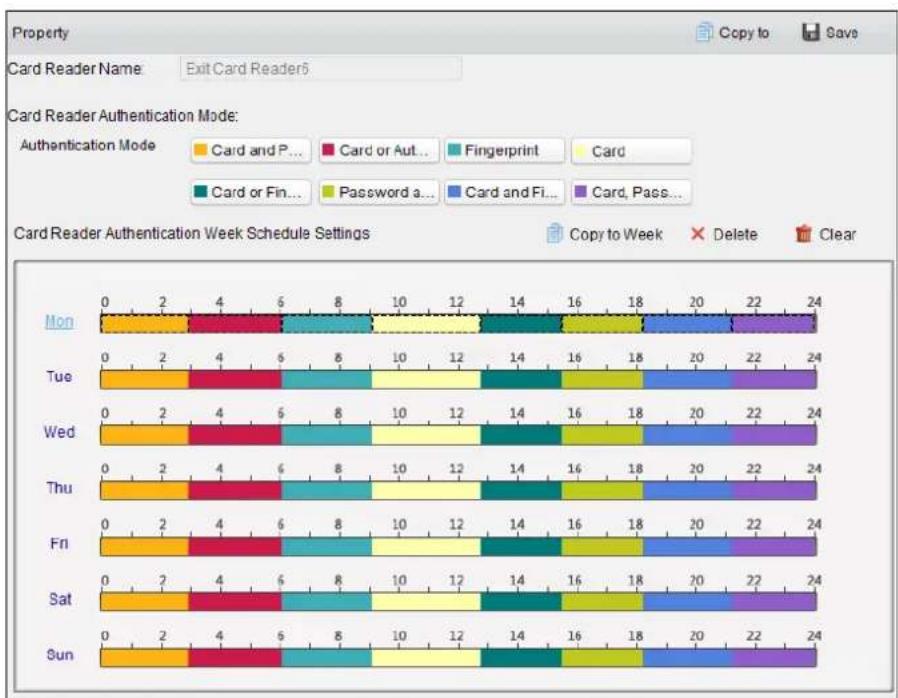
Task: Select Wednesday's olive green 15-18 segment
Action: click(x=602, y=435)
